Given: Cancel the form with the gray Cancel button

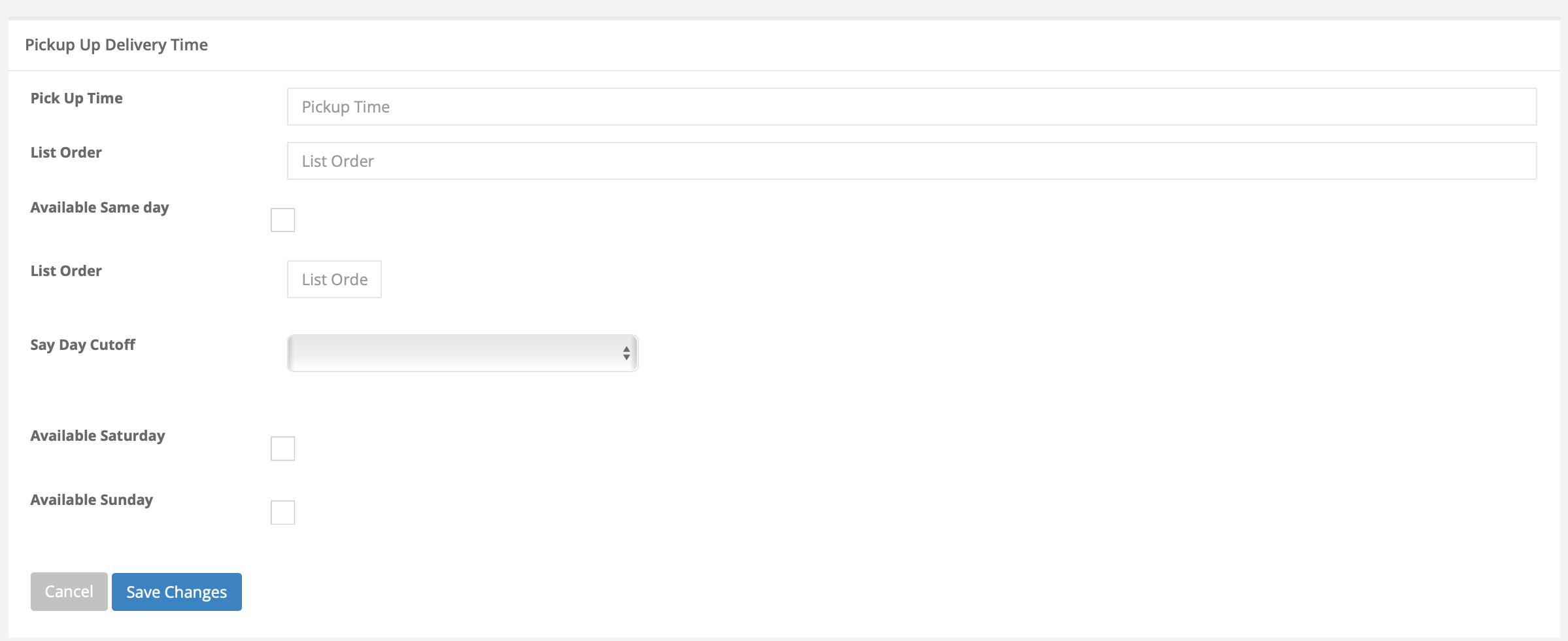Looking at the screenshot, I should pos(69,591).
